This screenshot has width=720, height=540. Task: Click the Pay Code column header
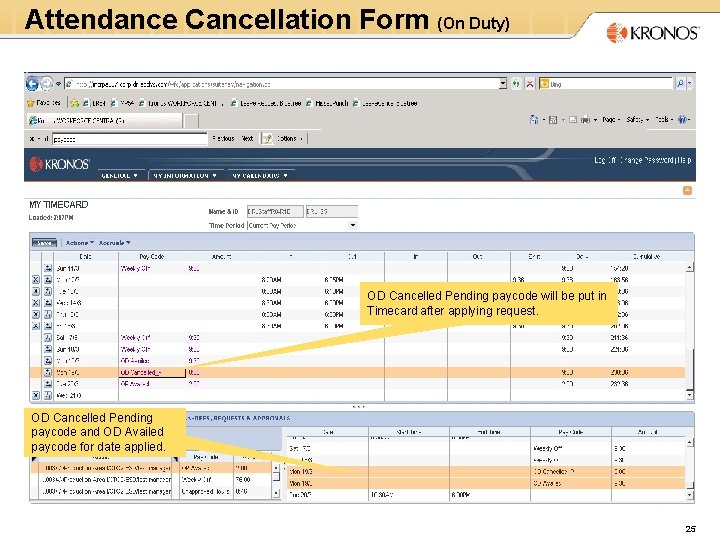tap(152, 257)
